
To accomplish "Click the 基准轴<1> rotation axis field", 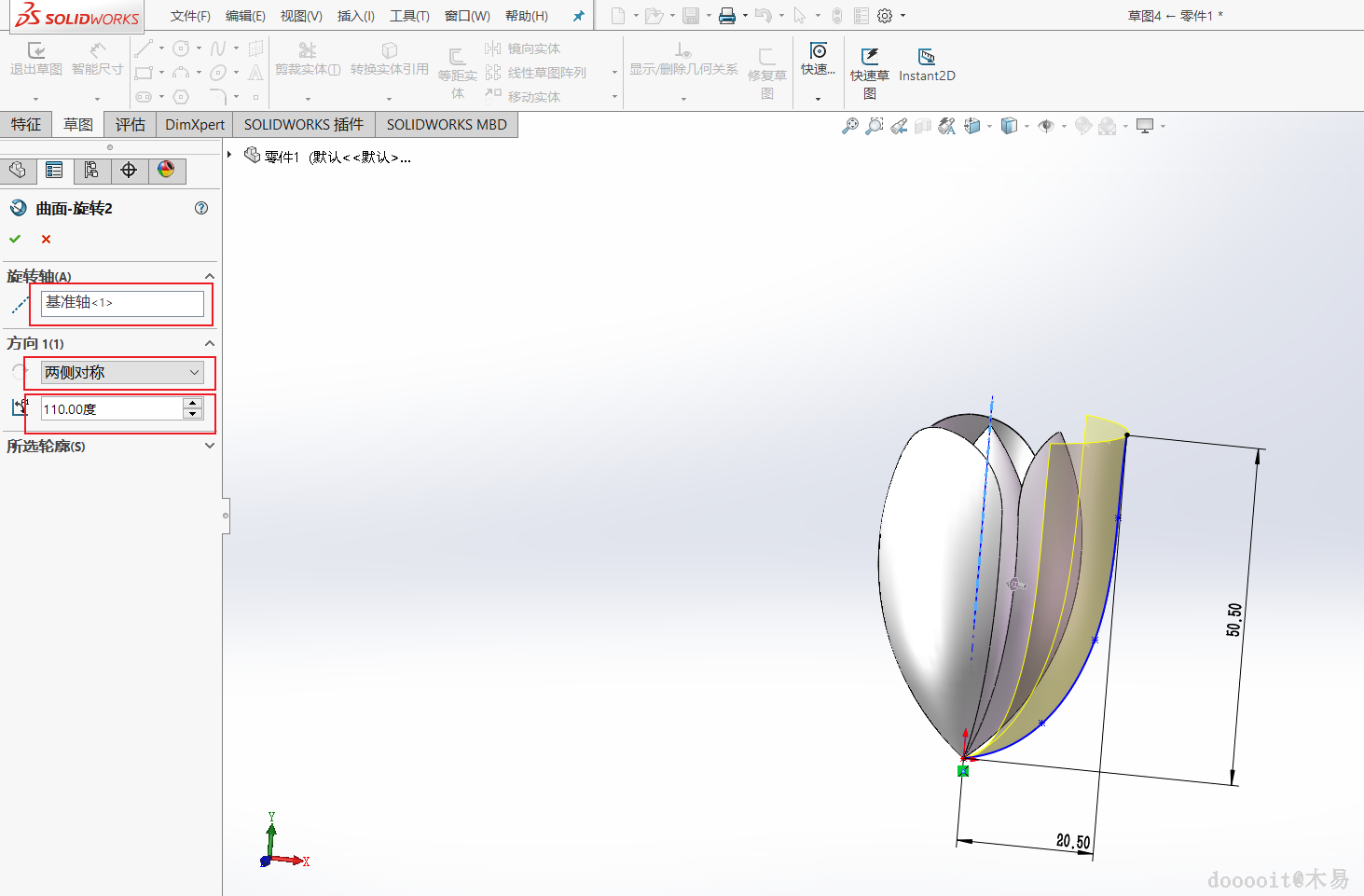I will tap(121, 303).
